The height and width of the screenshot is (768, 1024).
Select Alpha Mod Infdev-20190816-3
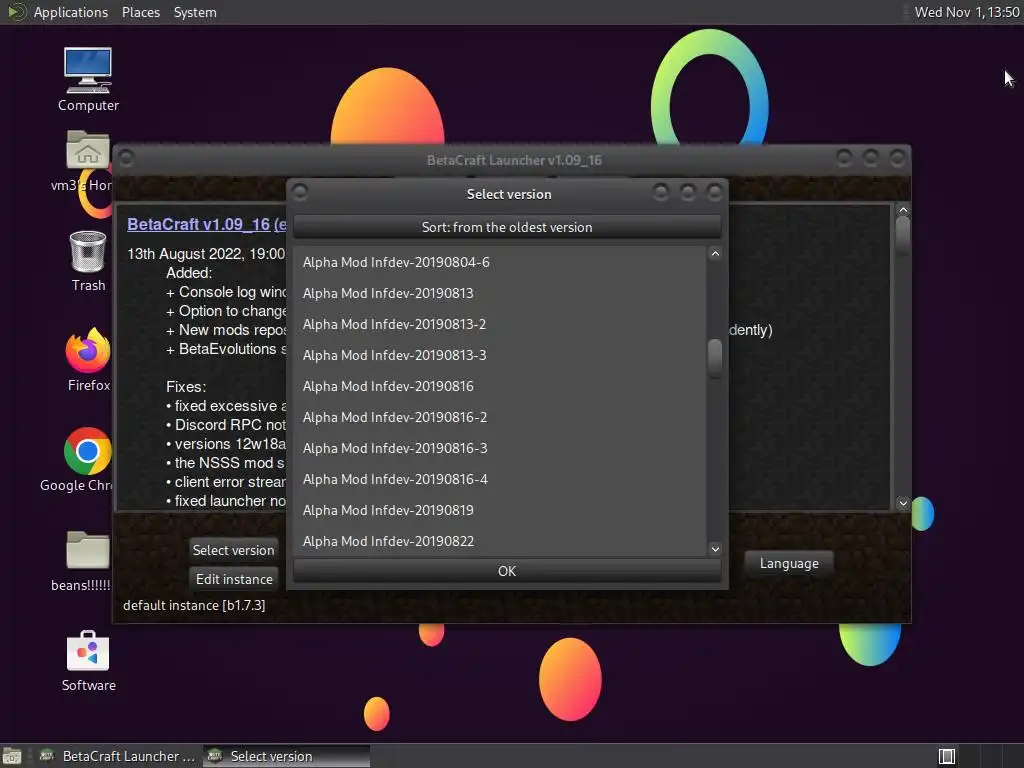pos(500,449)
